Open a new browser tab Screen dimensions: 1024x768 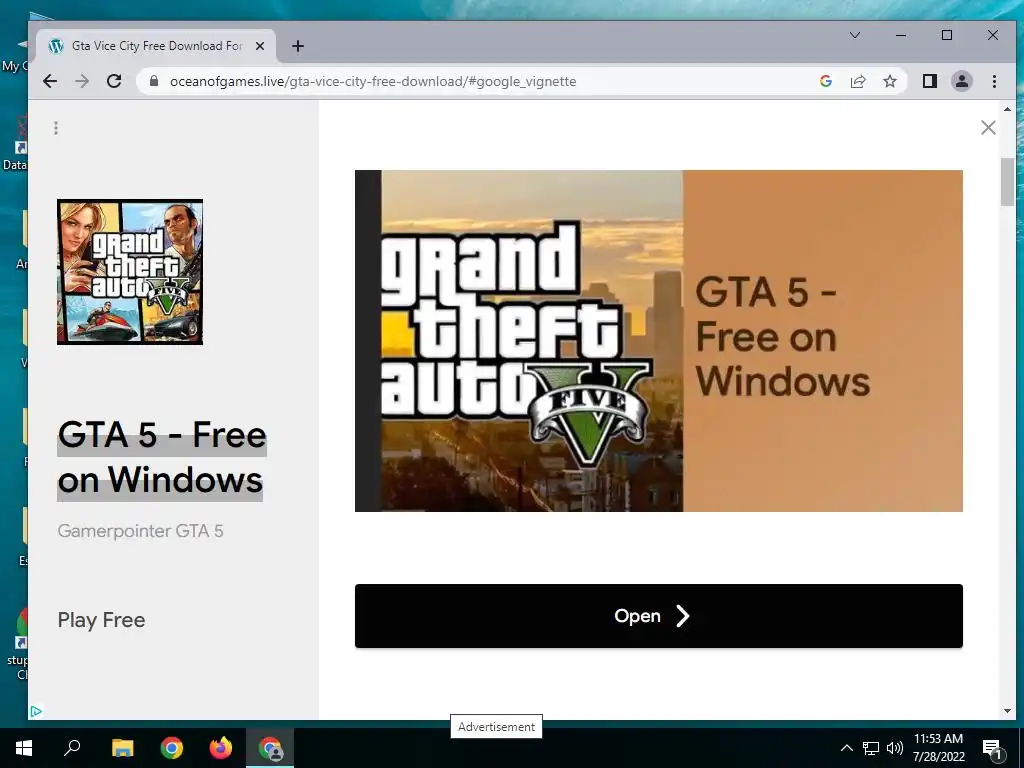298,46
